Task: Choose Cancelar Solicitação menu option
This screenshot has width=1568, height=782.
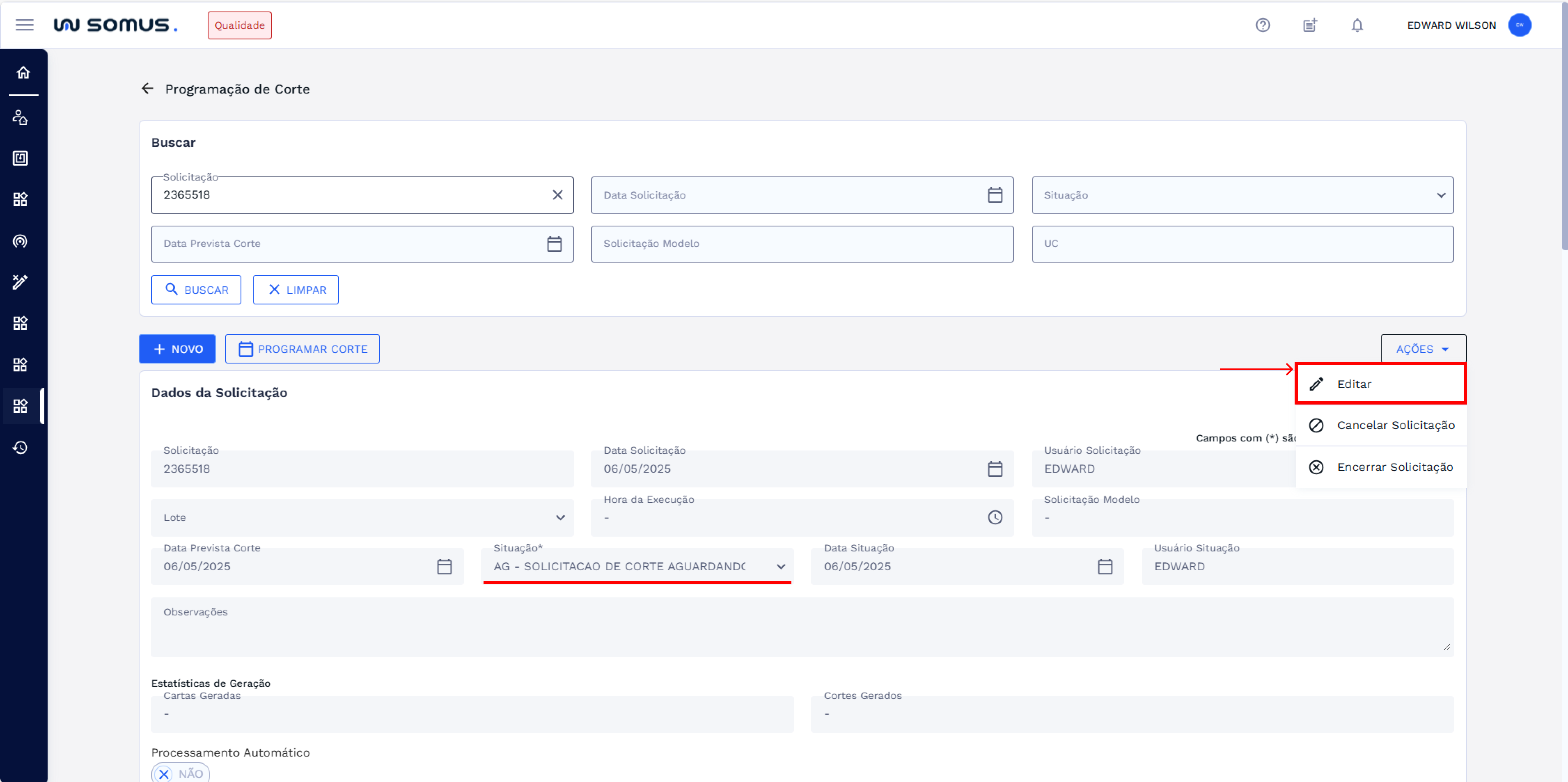Action: tap(1394, 425)
